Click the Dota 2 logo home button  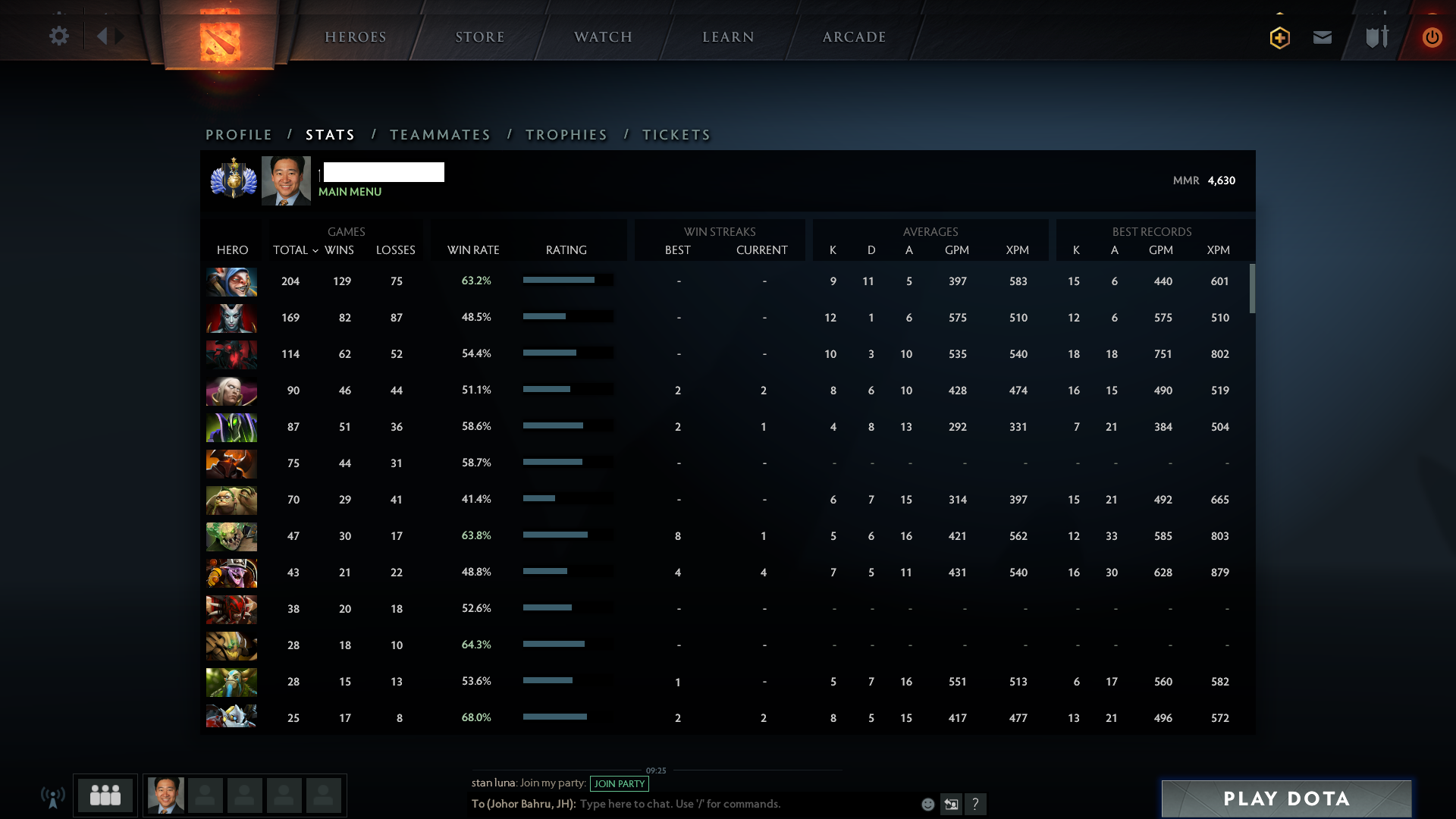220,39
